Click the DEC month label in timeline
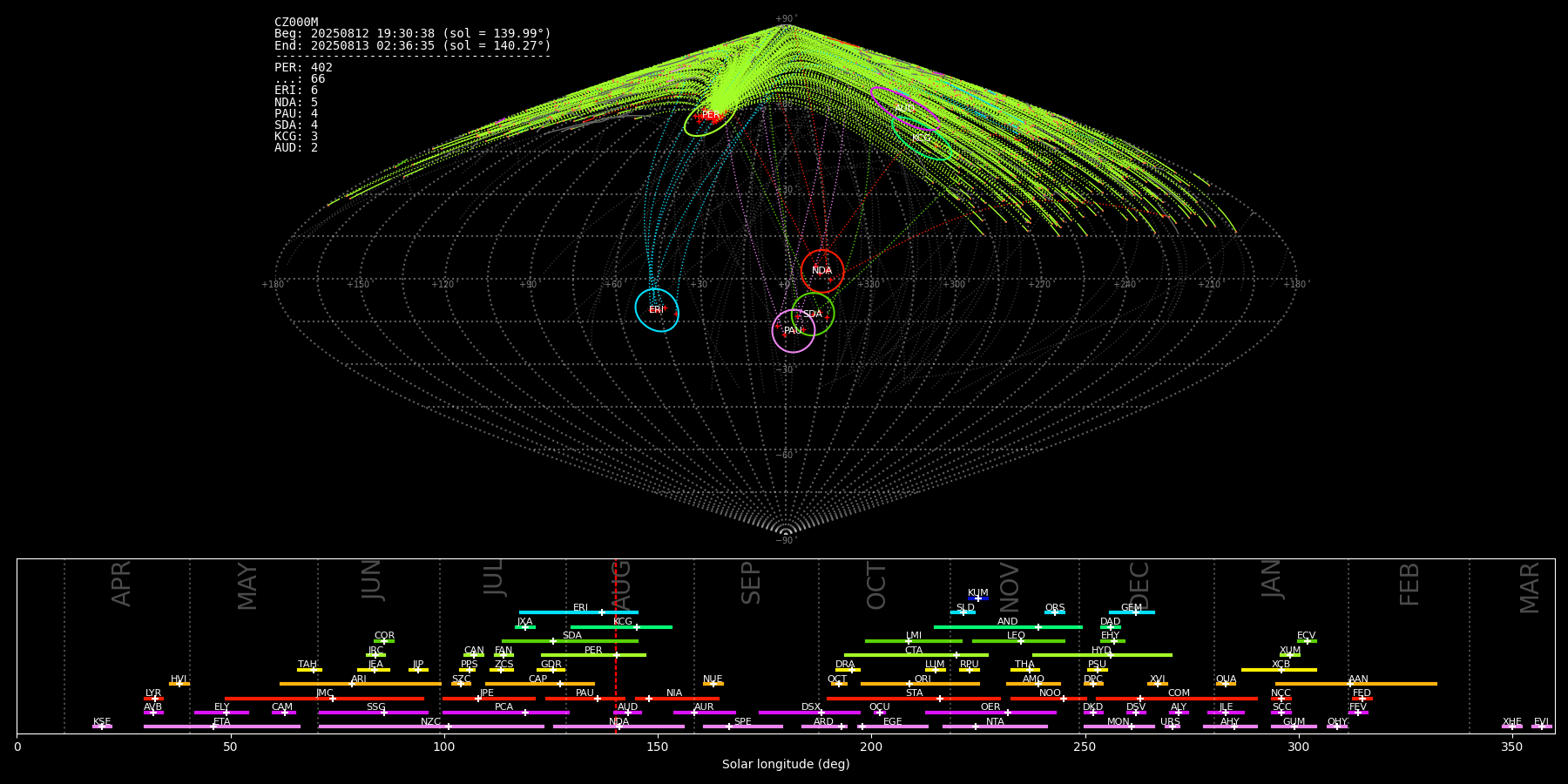Image resolution: width=1568 pixels, height=784 pixels. click(x=1139, y=585)
